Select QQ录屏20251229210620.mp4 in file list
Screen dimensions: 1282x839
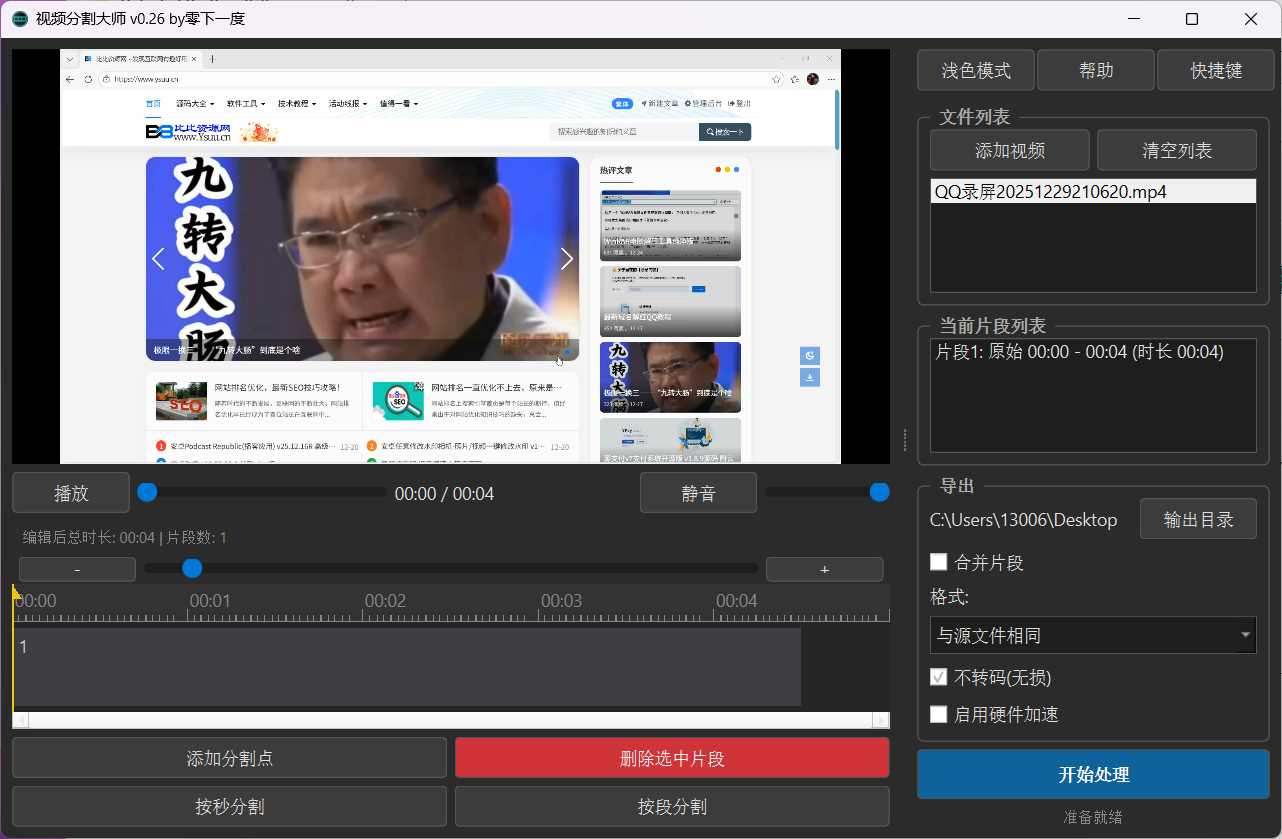(1050, 191)
